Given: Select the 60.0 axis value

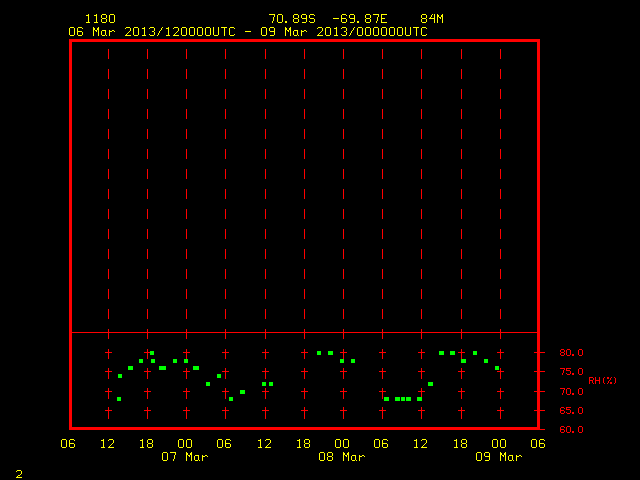Looking at the screenshot, I should click(x=571, y=429).
